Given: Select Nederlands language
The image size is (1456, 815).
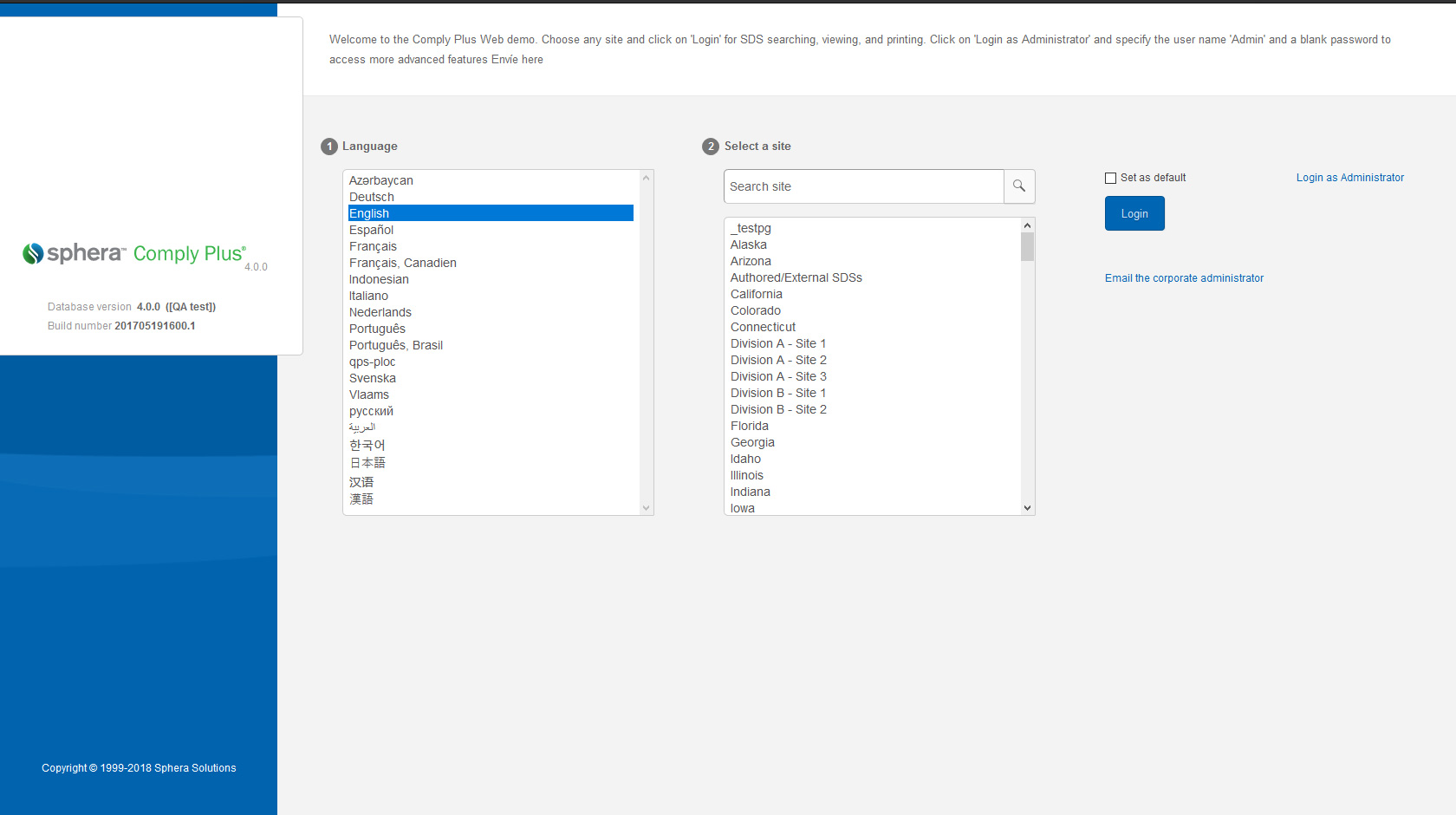Looking at the screenshot, I should tap(491, 312).
